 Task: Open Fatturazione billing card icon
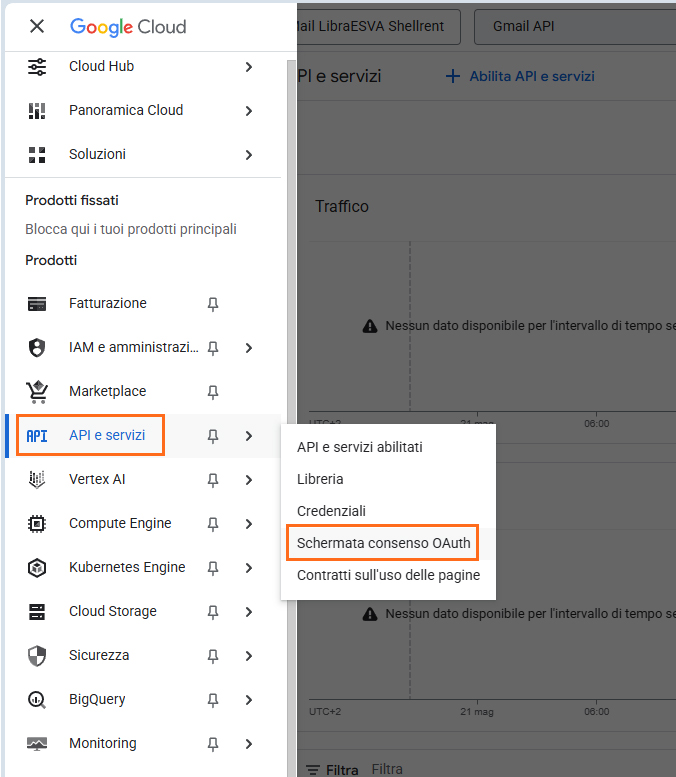coord(37,304)
